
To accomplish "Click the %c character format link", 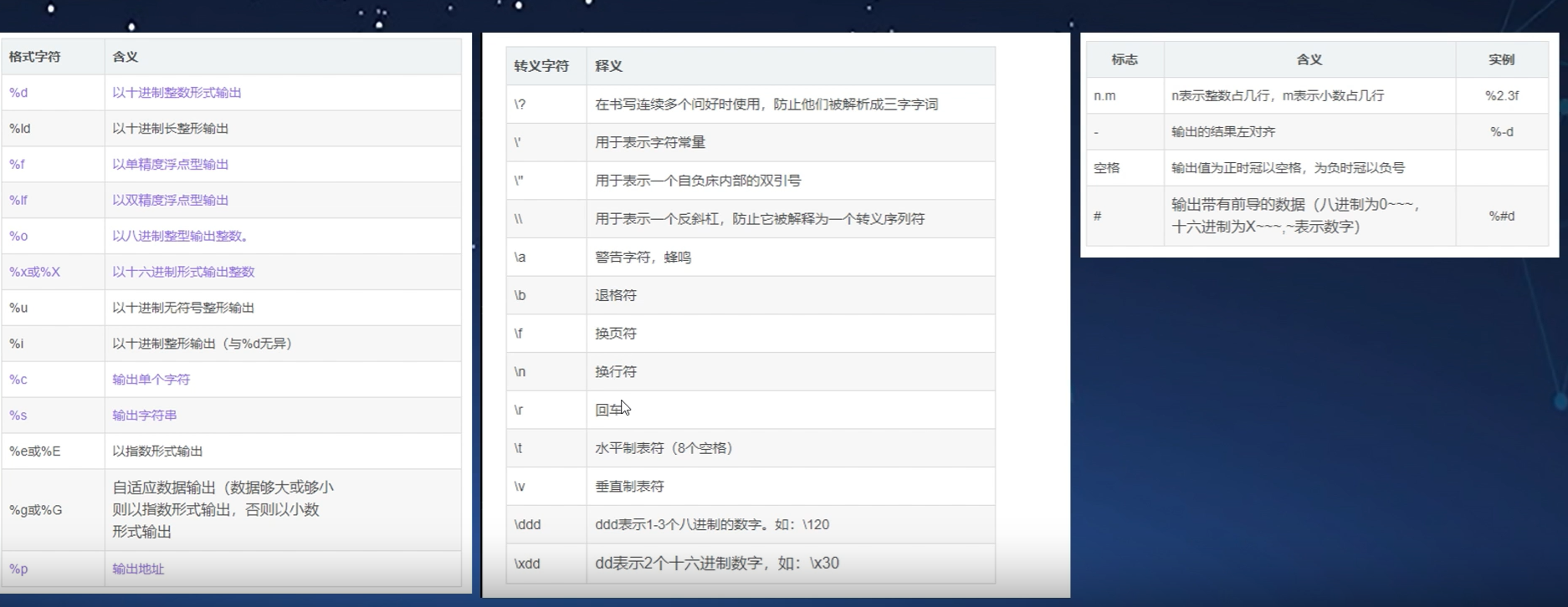I will click(18, 380).
